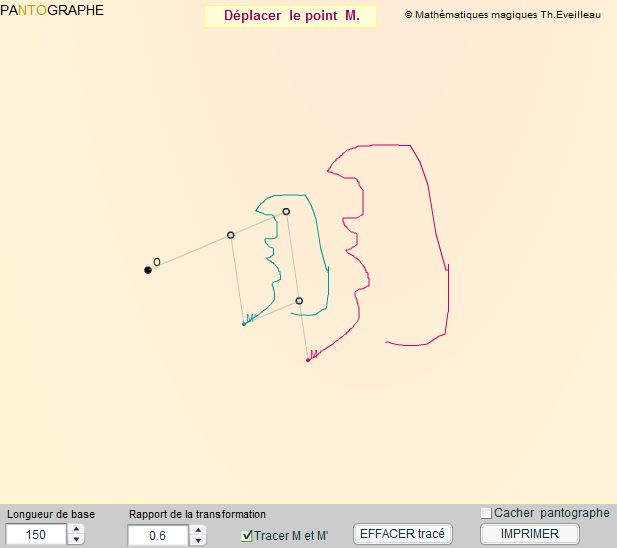Viewport: 617px width, 548px height.
Task: Increase Rapport de la transformation with up arrow
Action: click(x=198, y=530)
